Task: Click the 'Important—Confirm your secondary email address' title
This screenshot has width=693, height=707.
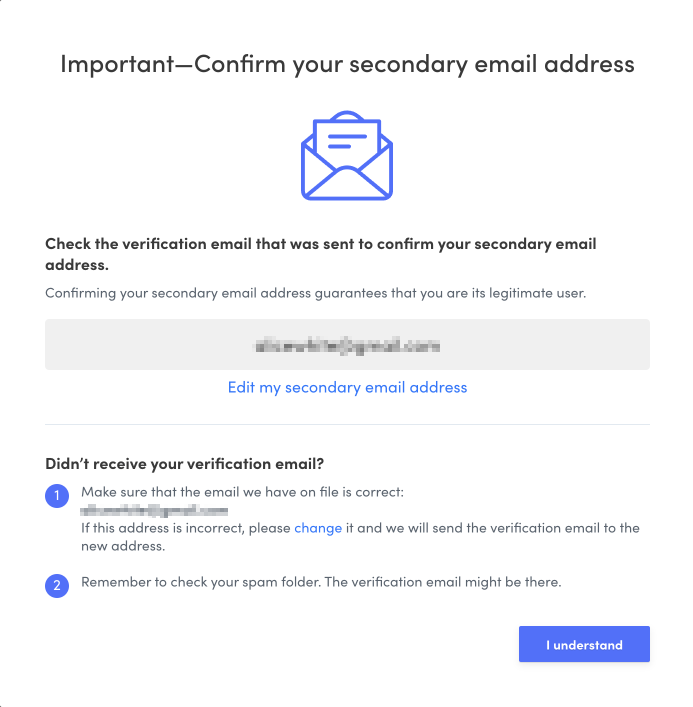Action: 347,64
